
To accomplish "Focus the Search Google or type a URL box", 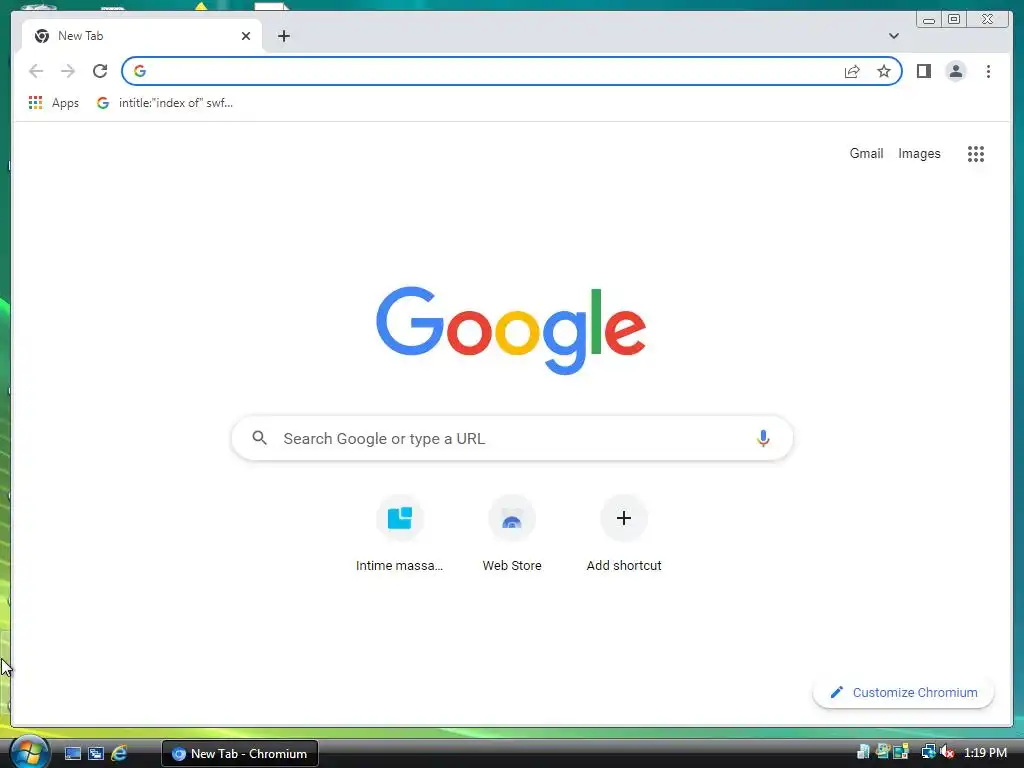I will [x=513, y=438].
